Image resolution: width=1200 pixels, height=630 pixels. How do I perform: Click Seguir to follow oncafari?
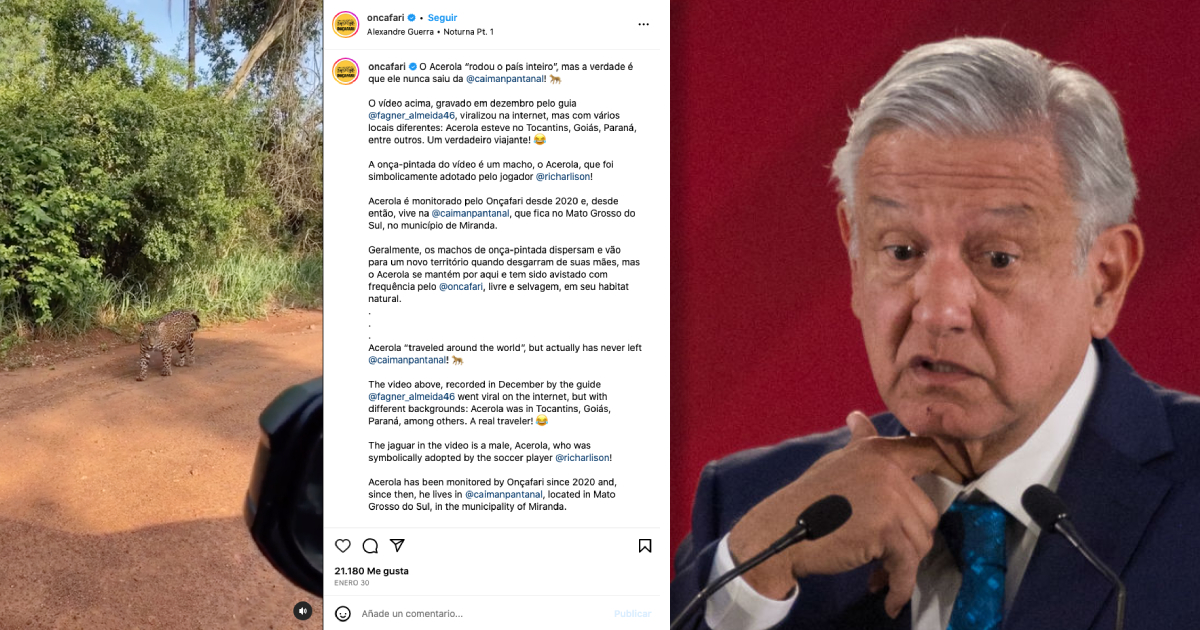(441, 18)
